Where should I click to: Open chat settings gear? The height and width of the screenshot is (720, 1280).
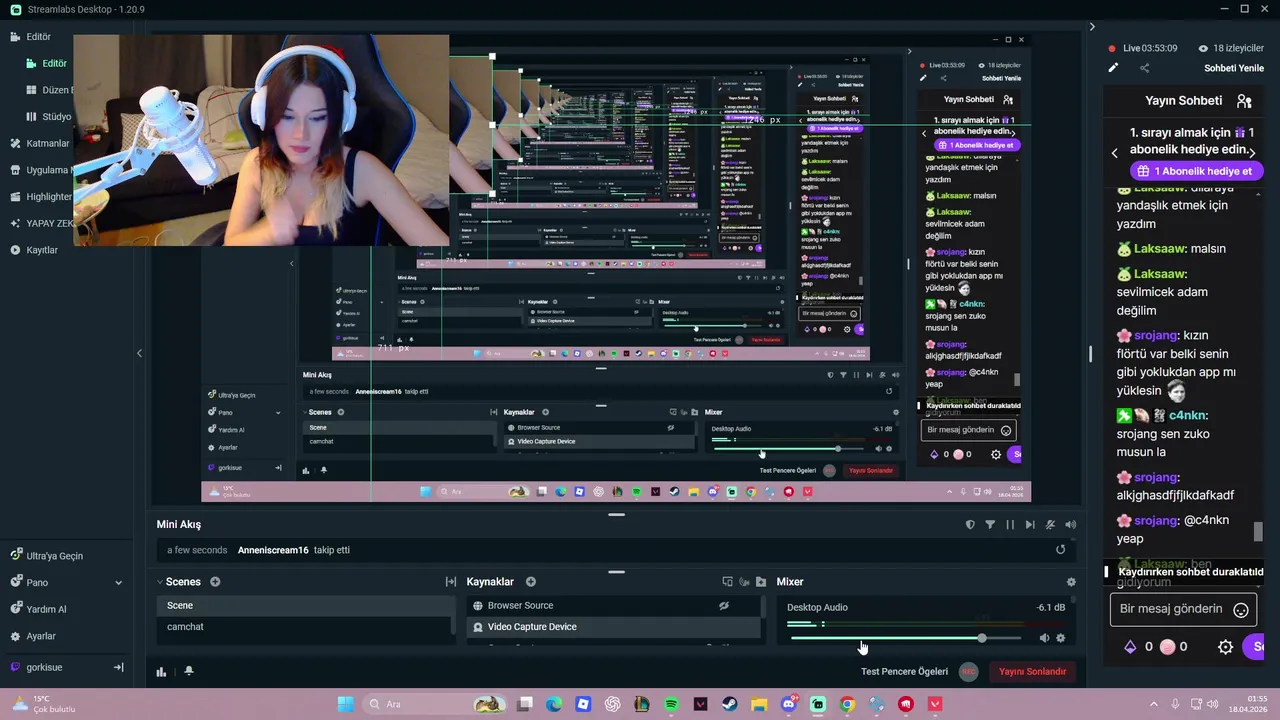[x=1225, y=647]
